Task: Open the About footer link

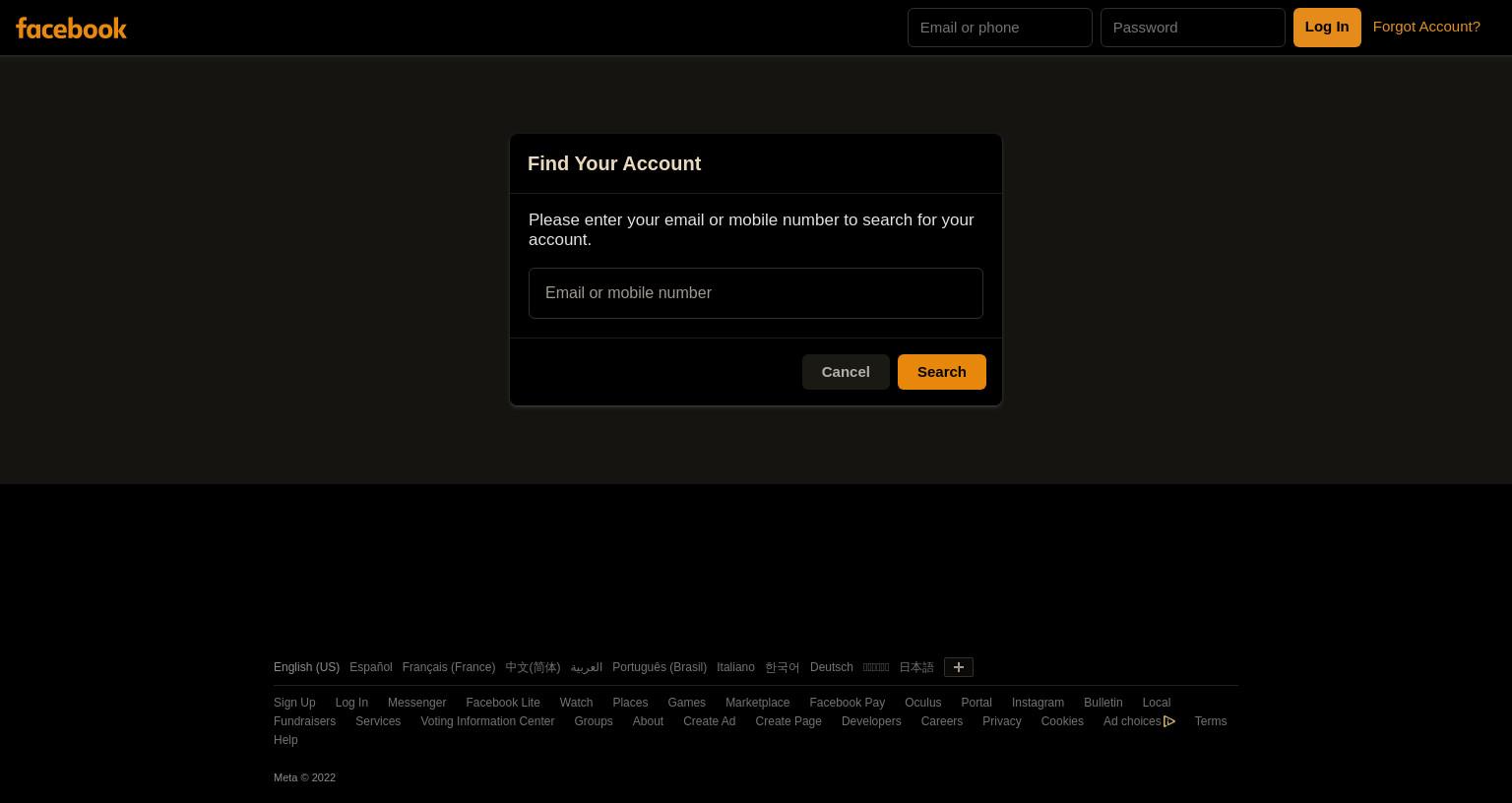Action: (x=648, y=721)
